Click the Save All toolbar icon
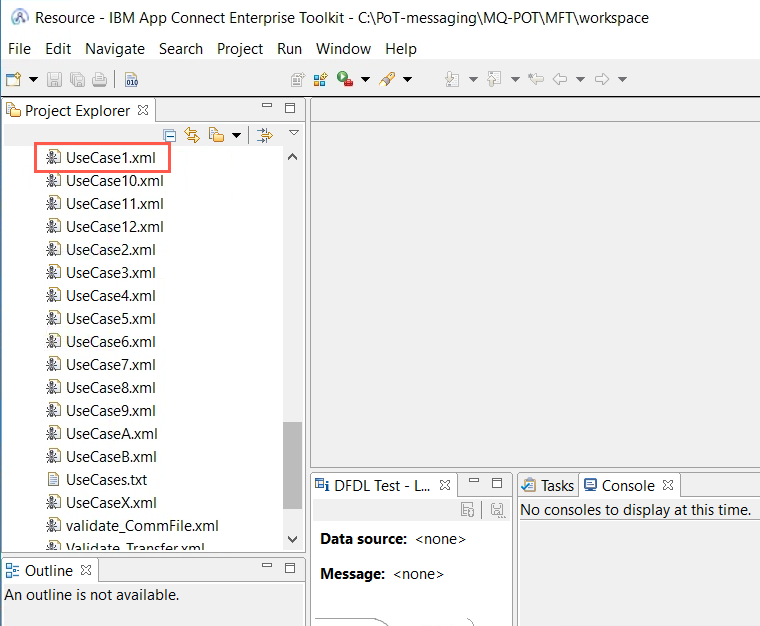 coord(77,79)
